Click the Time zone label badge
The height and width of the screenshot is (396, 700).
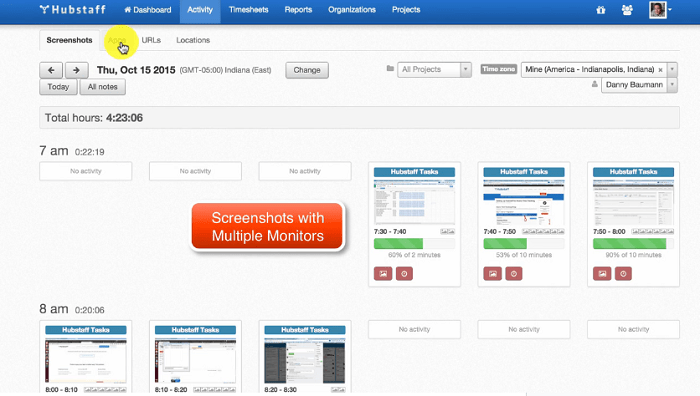[499, 69]
